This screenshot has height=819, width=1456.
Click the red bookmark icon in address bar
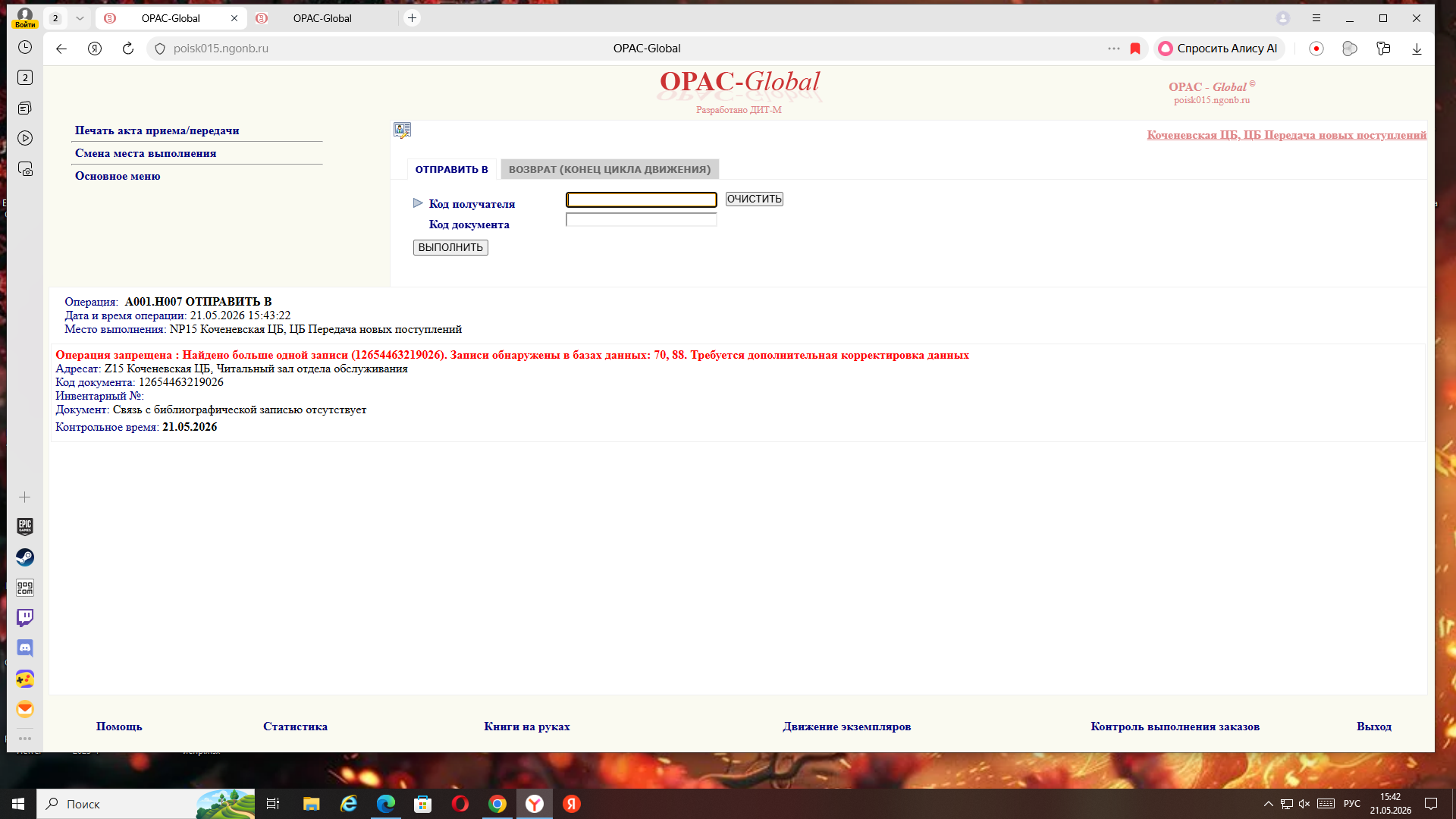[1135, 49]
